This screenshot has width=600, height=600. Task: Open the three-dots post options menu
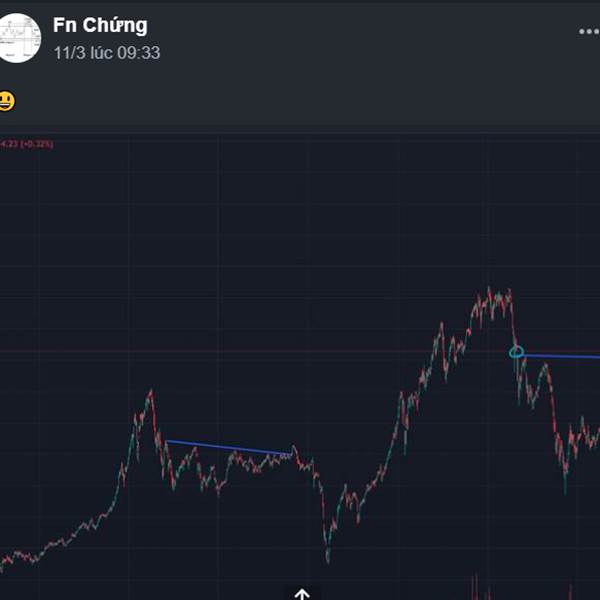(589, 31)
